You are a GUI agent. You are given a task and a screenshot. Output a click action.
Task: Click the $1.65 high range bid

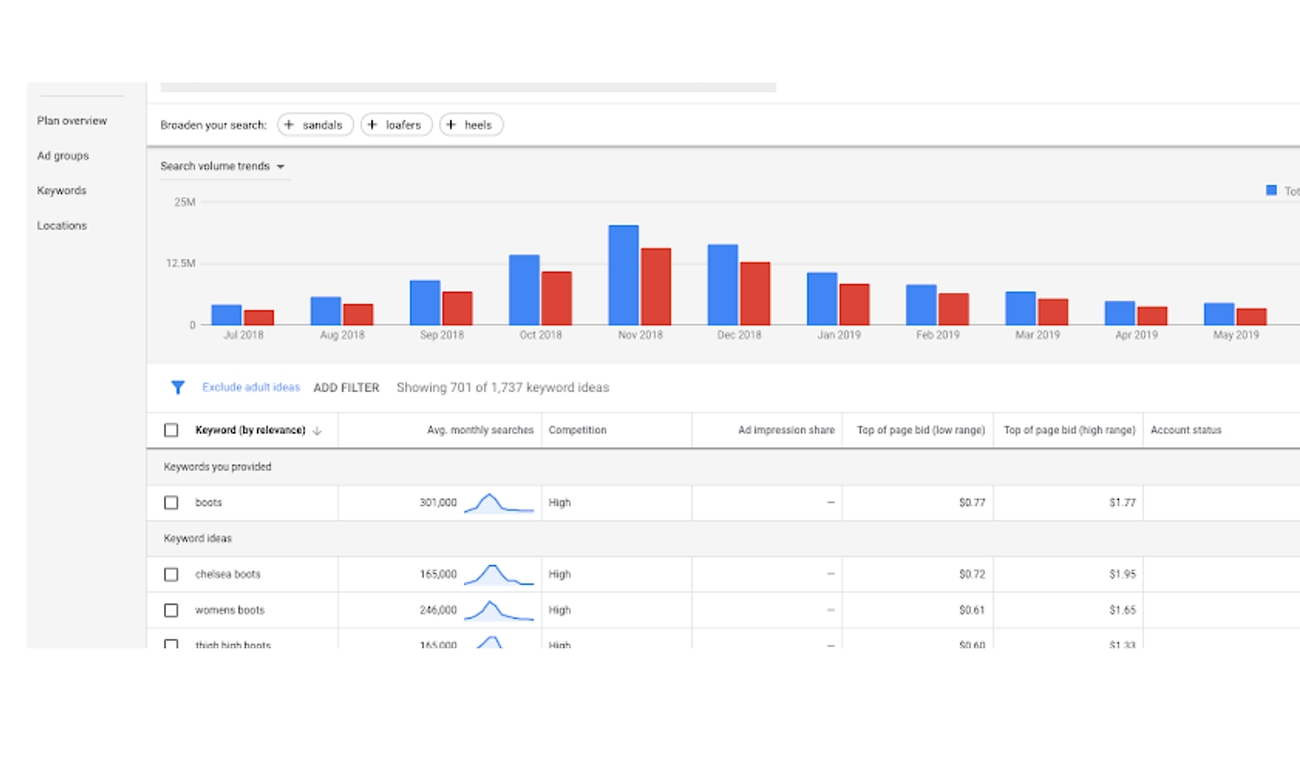coord(1122,610)
